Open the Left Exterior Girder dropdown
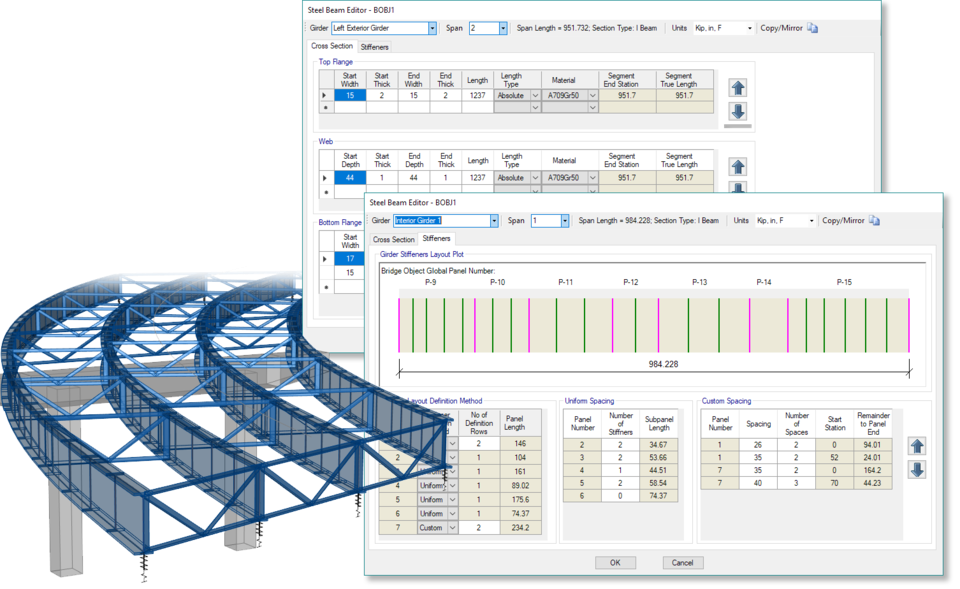The height and width of the screenshot is (589, 960). click(432, 29)
